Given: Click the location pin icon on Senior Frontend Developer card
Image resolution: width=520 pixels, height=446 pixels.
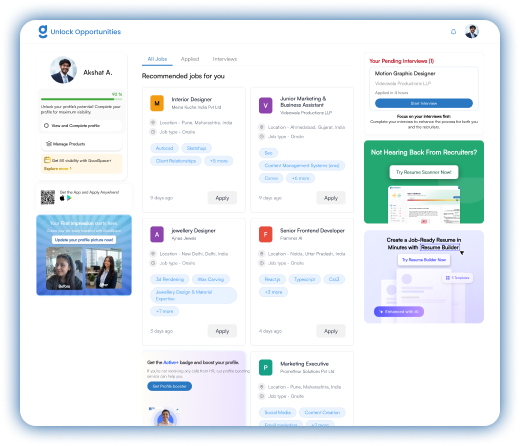Looking at the screenshot, I should pos(262,254).
